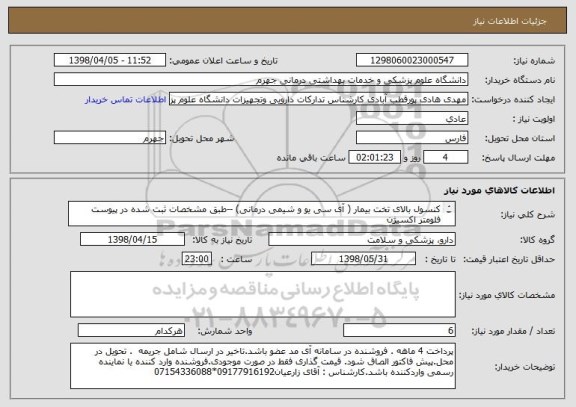
Task: Click the need date field 1398/04/15
Action: (132, 239)
